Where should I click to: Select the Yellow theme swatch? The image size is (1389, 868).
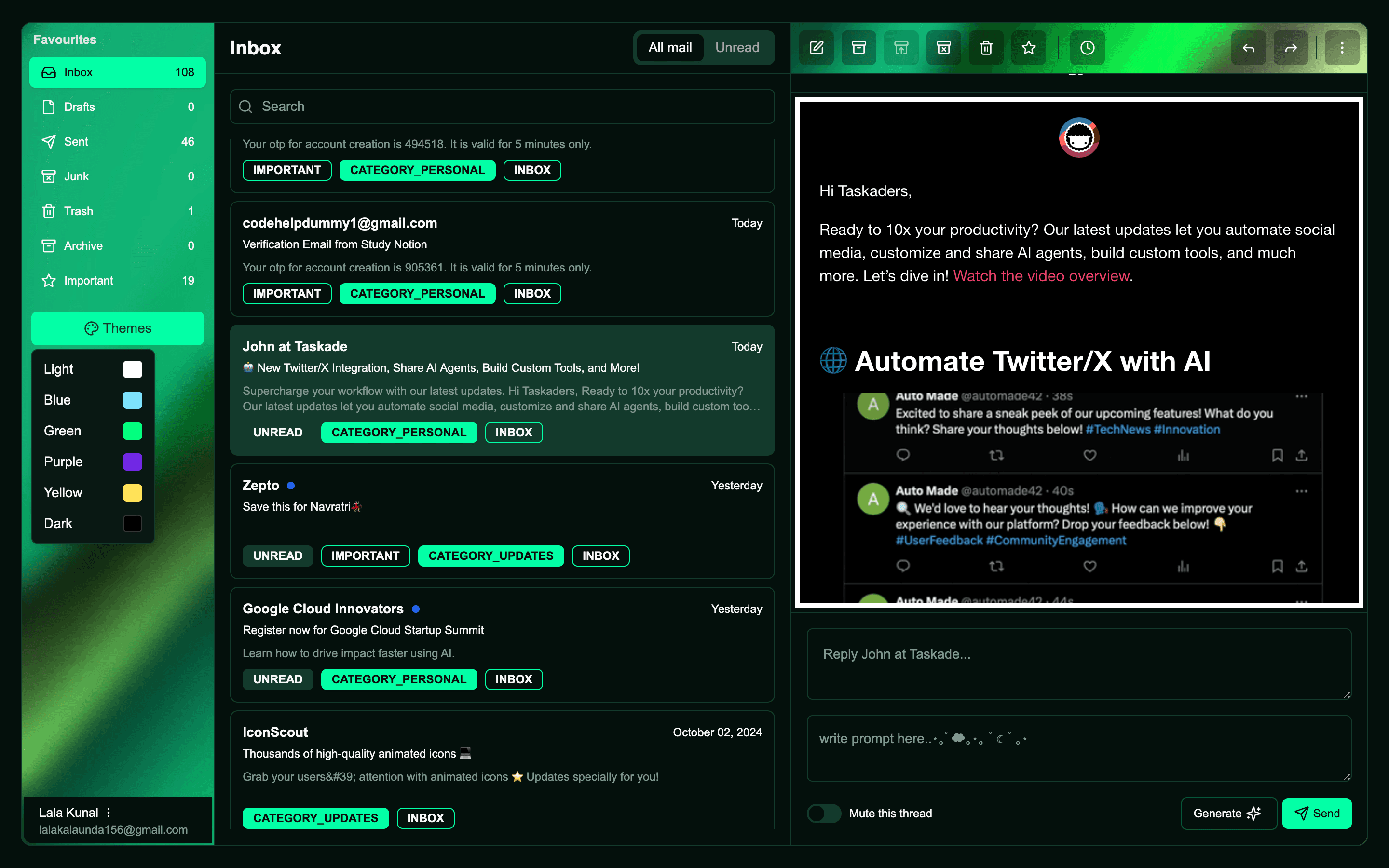click(x=133, y=492)
